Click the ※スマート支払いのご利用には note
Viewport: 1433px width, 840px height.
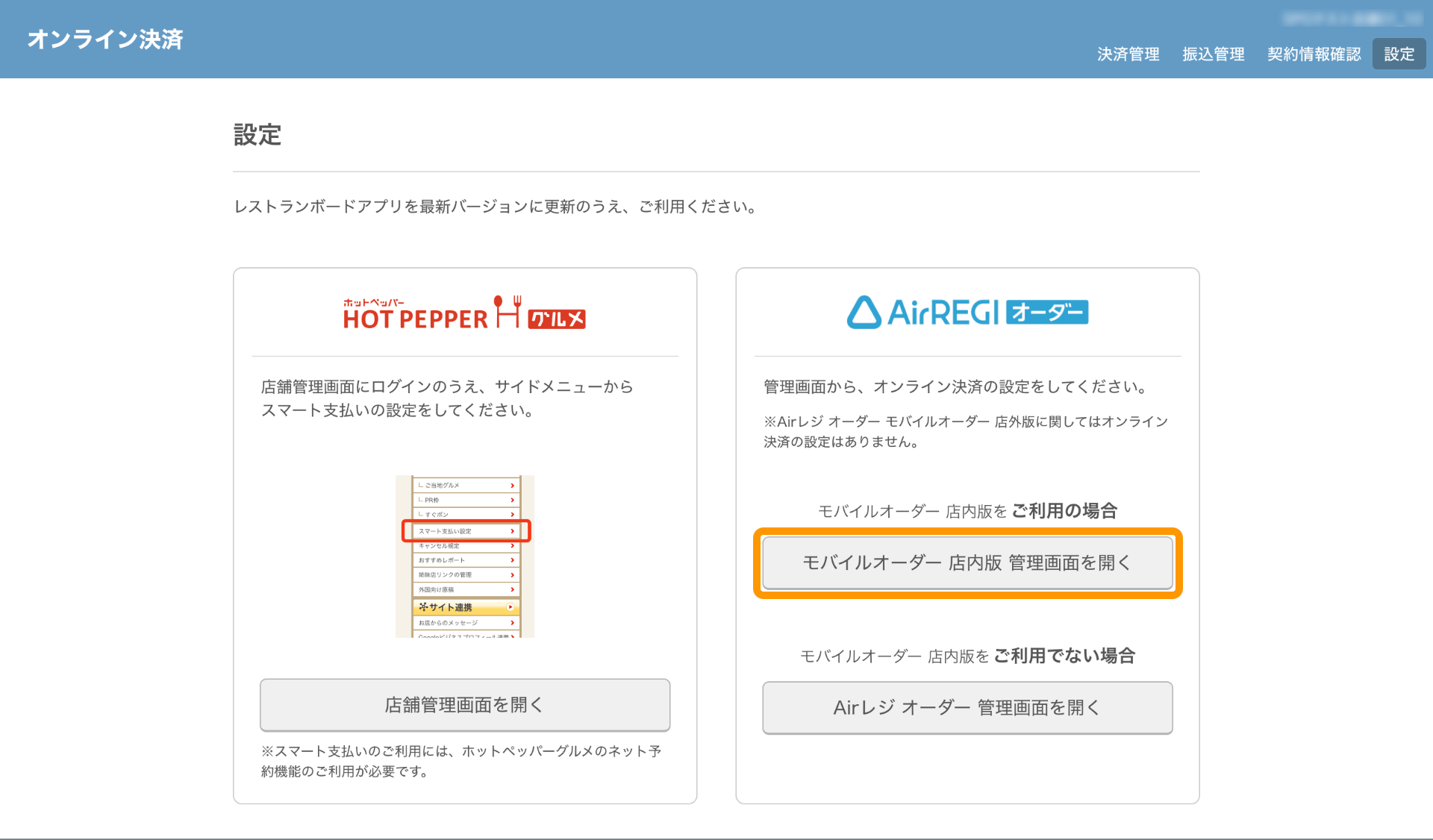[461, 761]
